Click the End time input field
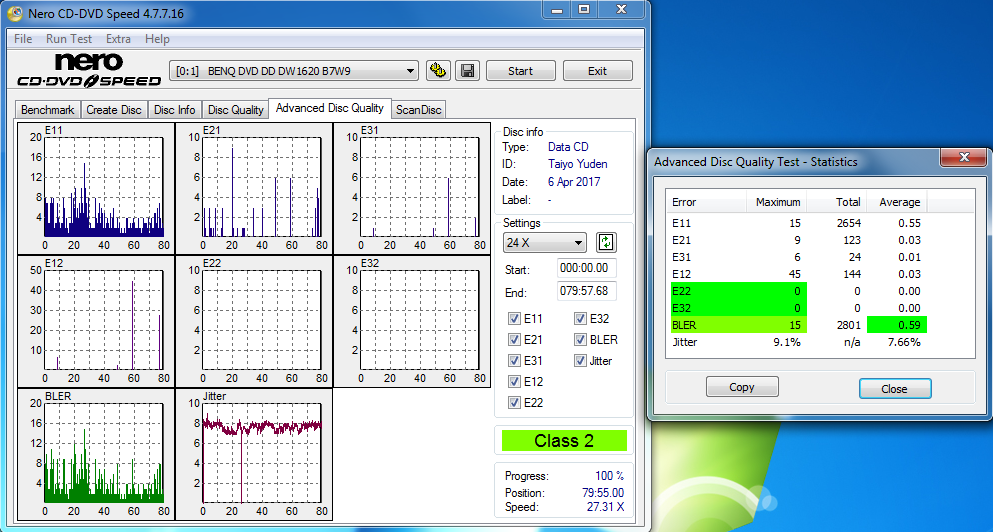This screenshot has width=993, height=532. pos(586,291)
